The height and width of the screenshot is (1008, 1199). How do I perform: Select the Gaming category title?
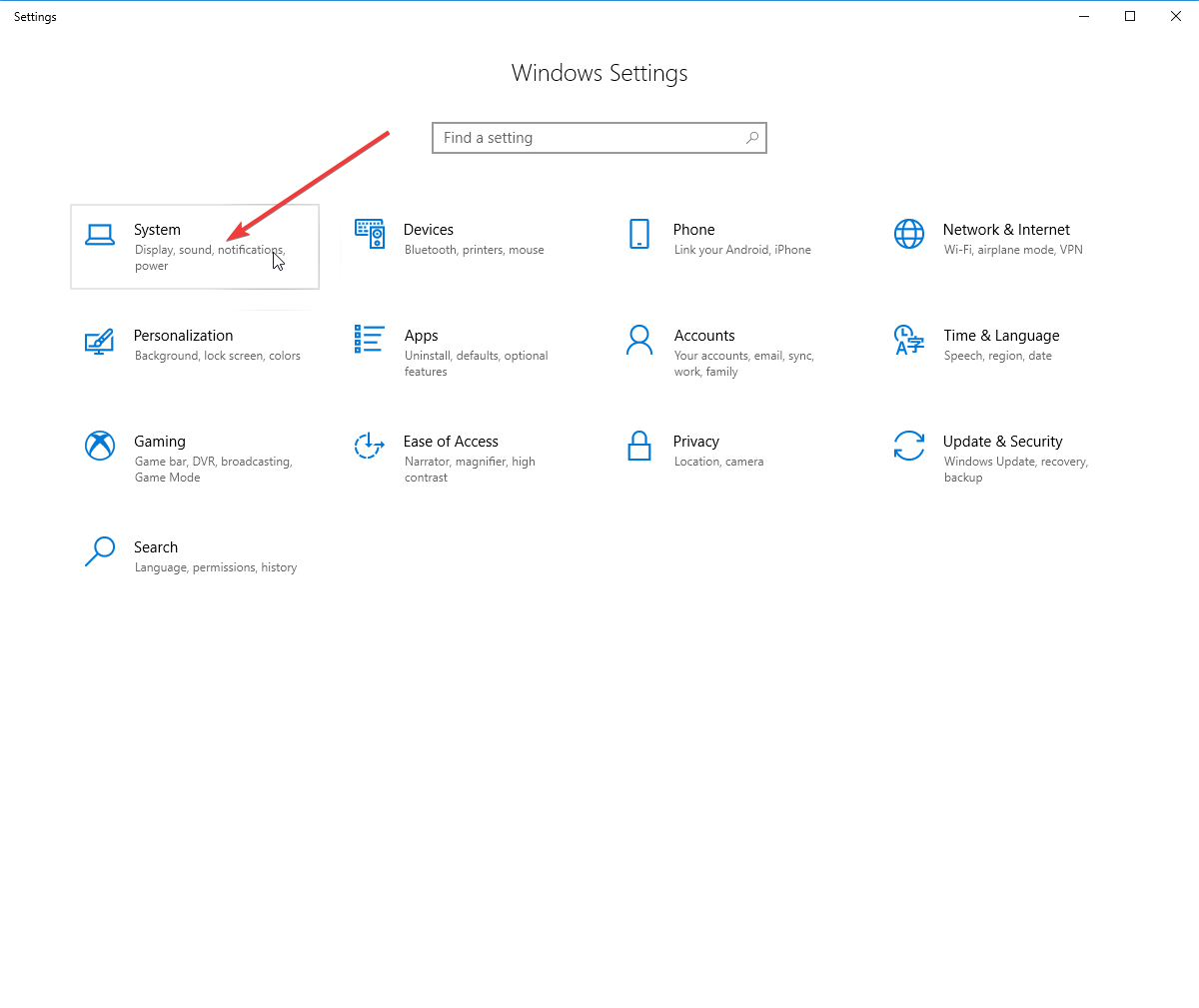160,442
